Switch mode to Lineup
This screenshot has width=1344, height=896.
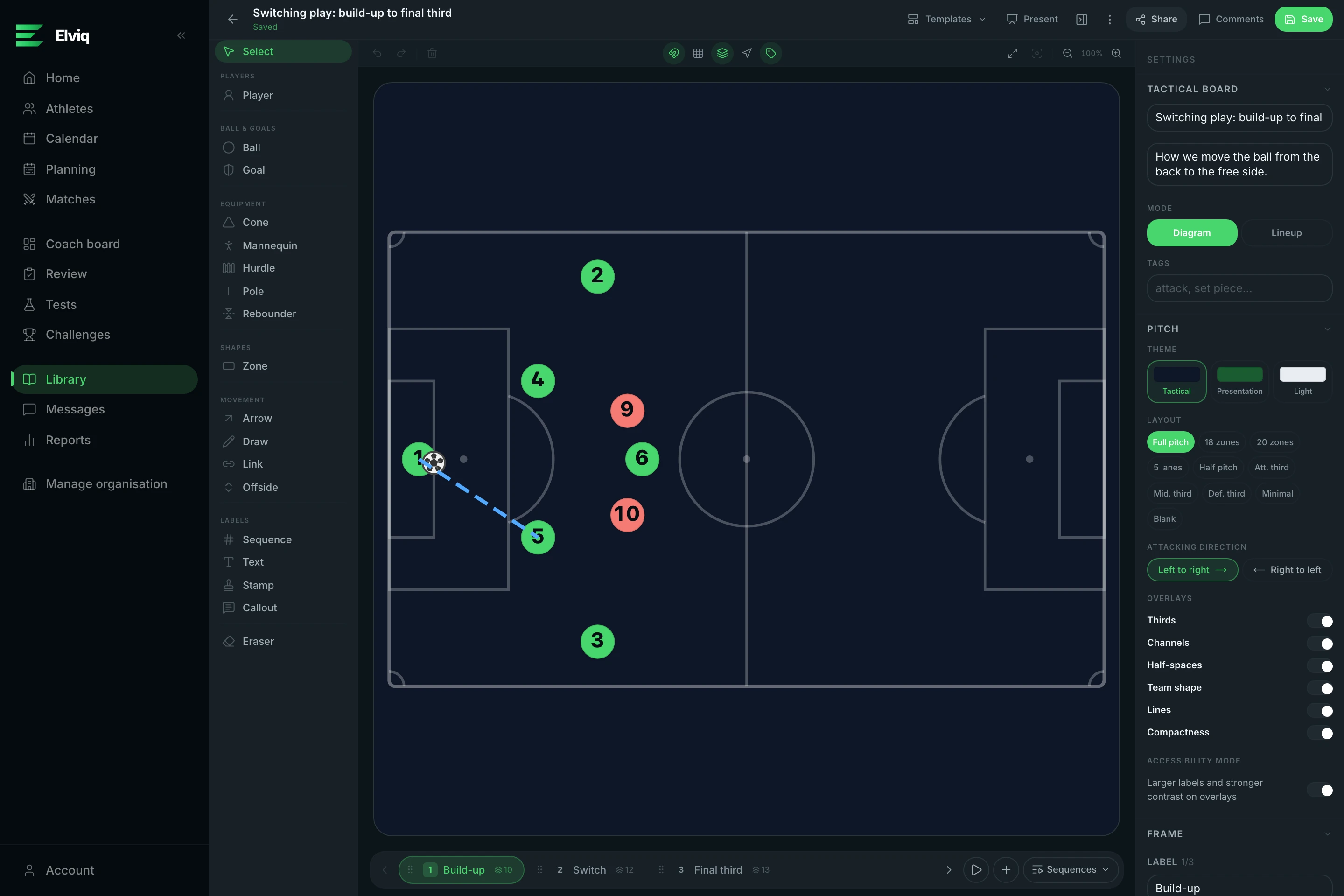coord(1286,232)
